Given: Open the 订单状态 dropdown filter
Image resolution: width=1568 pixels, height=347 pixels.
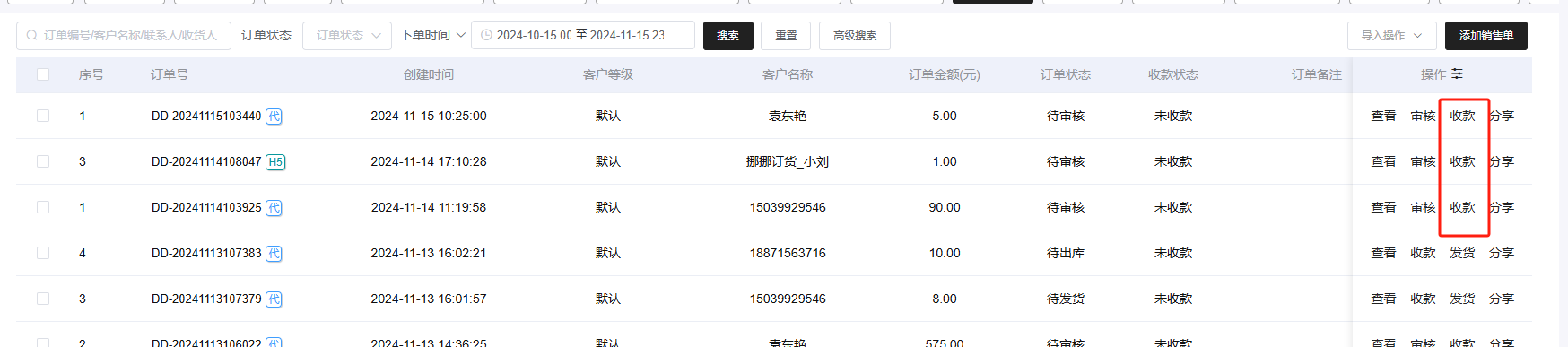Looking at the screenshot, I should pos(347,36).
